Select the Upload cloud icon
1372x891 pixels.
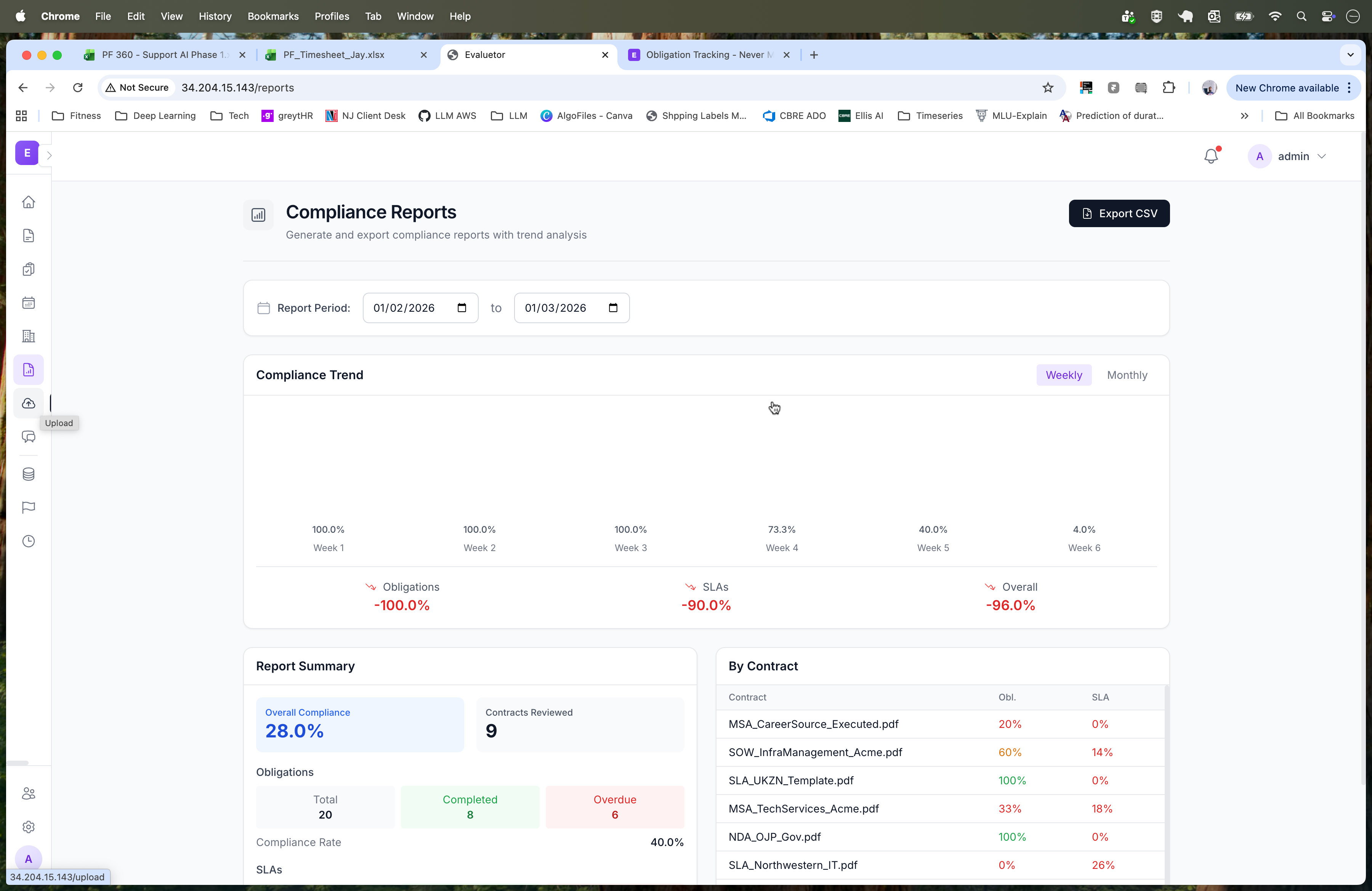pyautogui.click(x=28, y=404)
